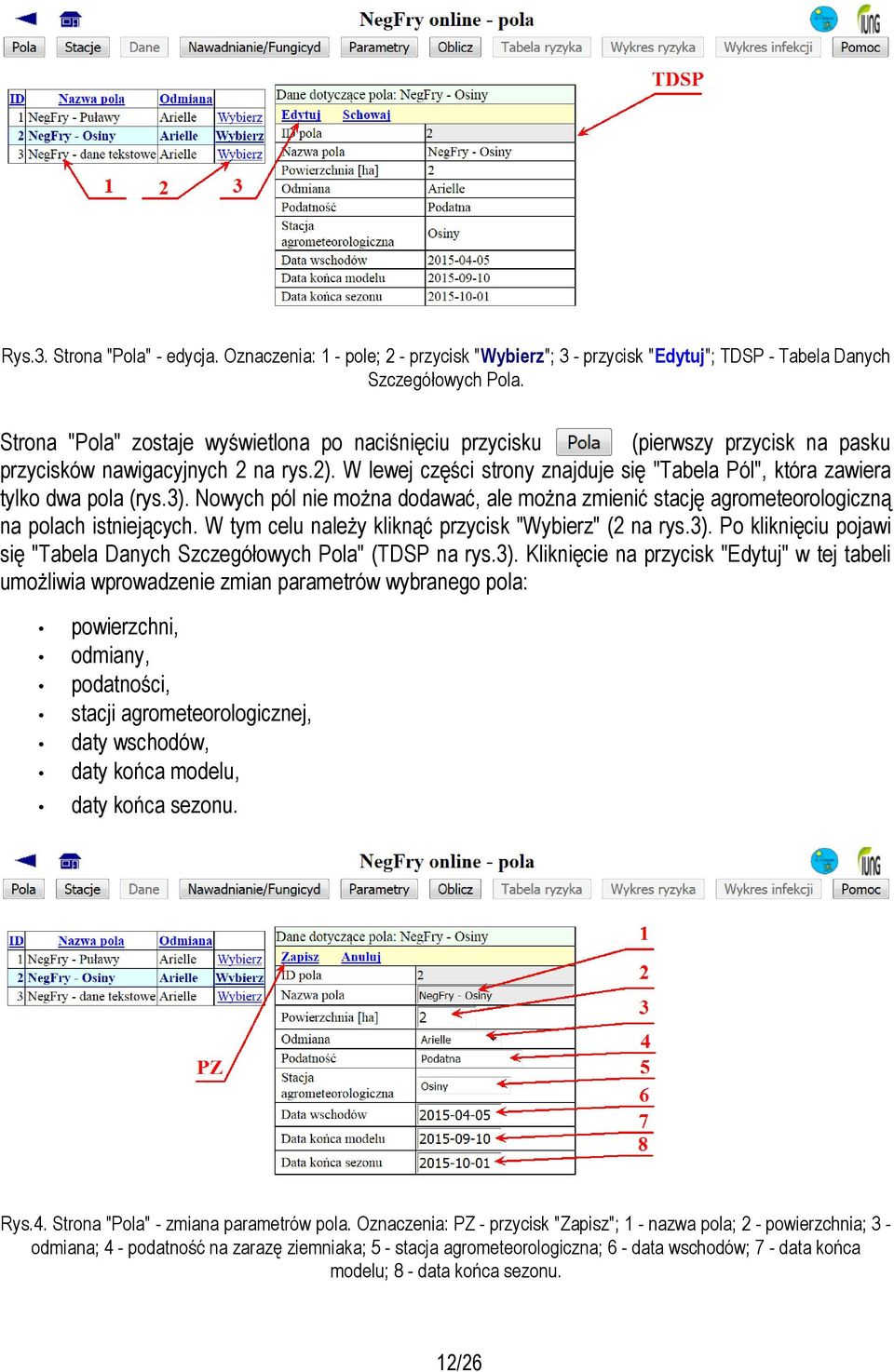
Task: Open the Stacje tab in the Rys.3 navigation bar
Action: tap(83, 47)
